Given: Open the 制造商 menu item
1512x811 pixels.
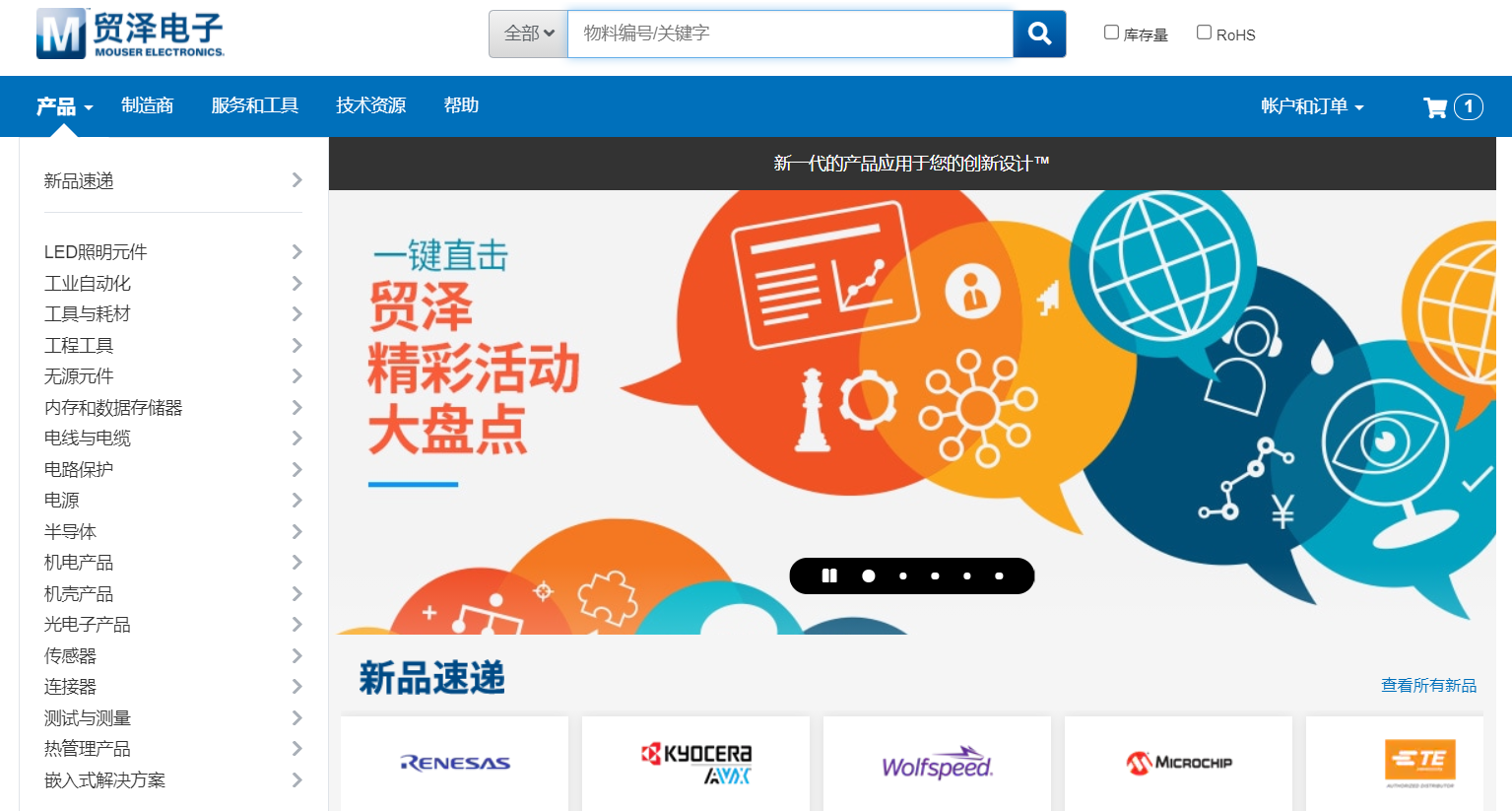Looking at the screenshot, I should [148, 105].
